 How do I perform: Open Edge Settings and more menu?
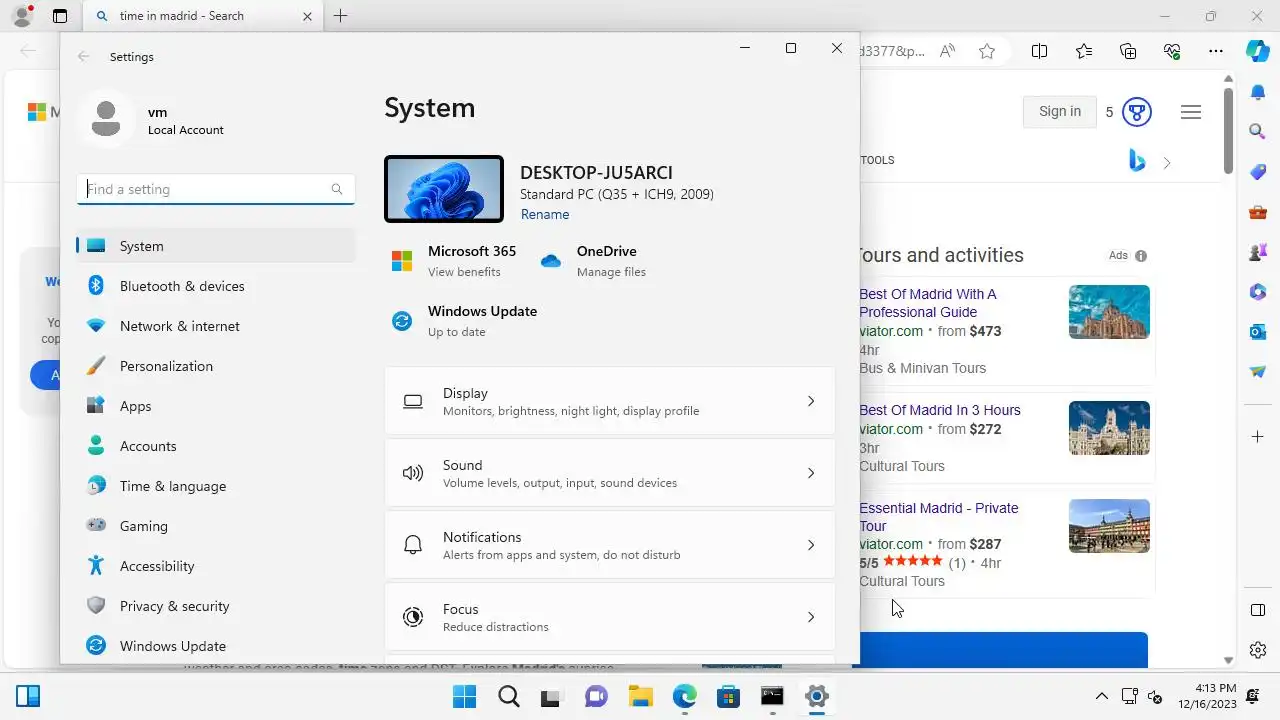(1216, 51)
